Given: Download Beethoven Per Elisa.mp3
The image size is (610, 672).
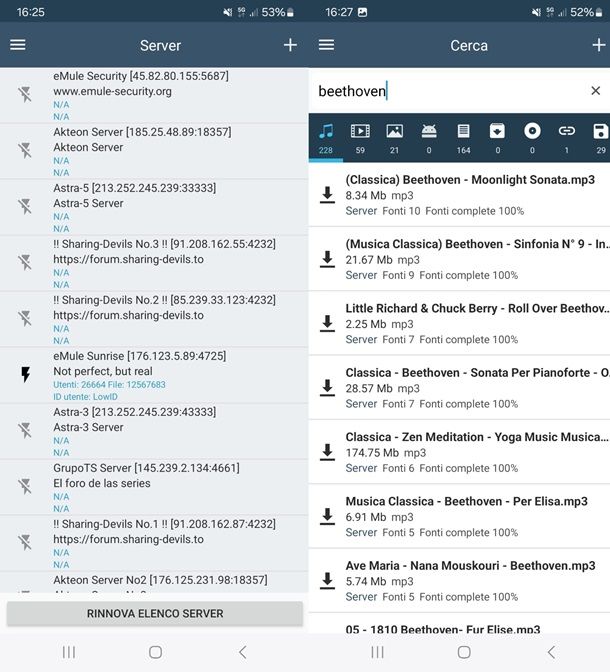Looking at the screenshot, I should (328, 516).
